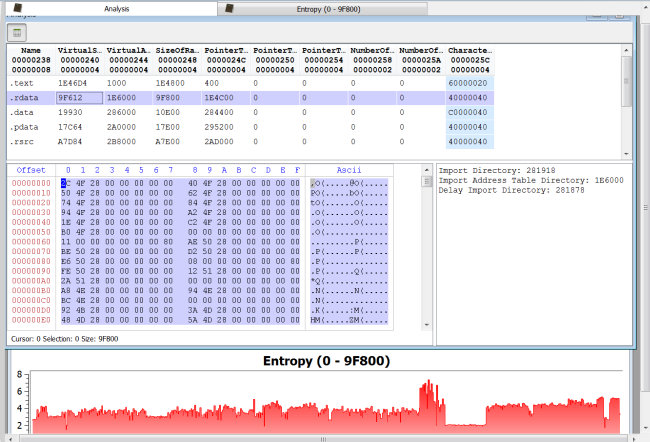Image resolution: width=650 pixels, height=442 pixels.
Task: Click the Offset column header in hex view
Action: tap(31, 170)
